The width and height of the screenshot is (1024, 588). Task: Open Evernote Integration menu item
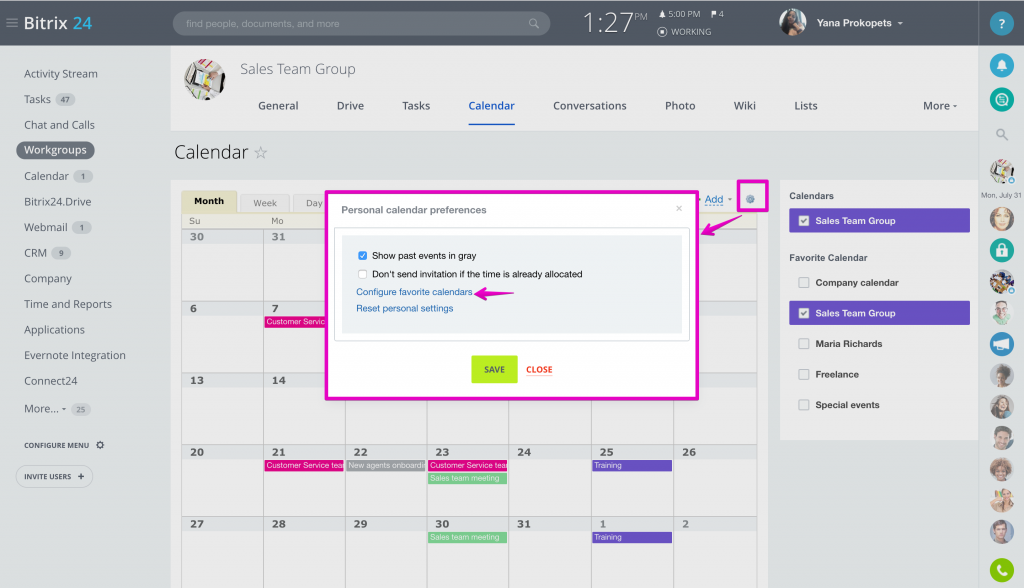pyautogui.click(x=75, y=355)
